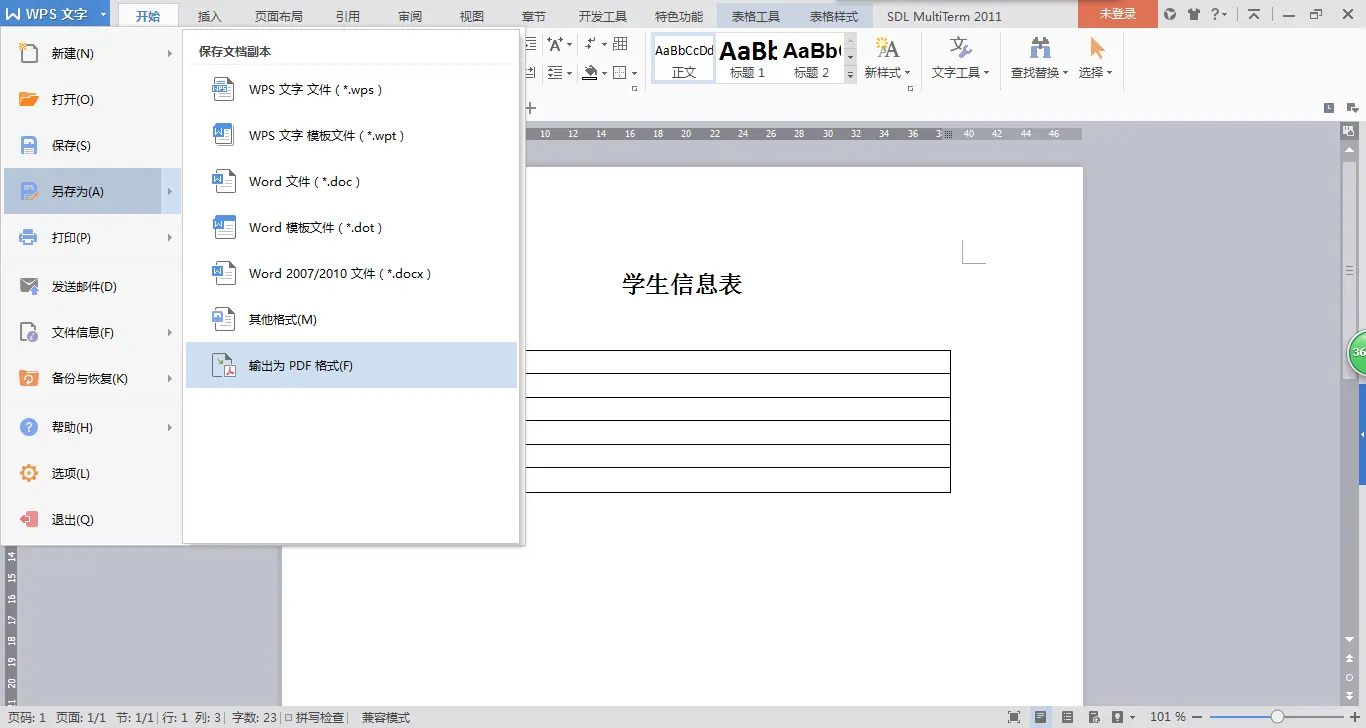Click the 备份与恢复(K) icon
The width and height of the screenshot is (1366, 728).
click(29, 379)
